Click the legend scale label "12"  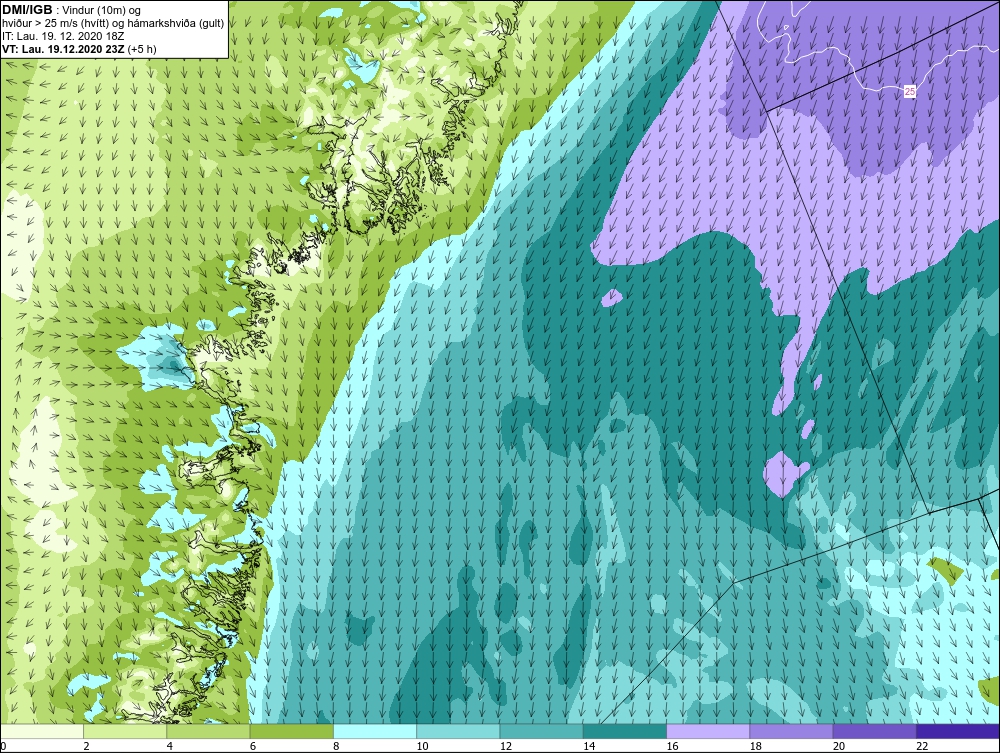506,747
